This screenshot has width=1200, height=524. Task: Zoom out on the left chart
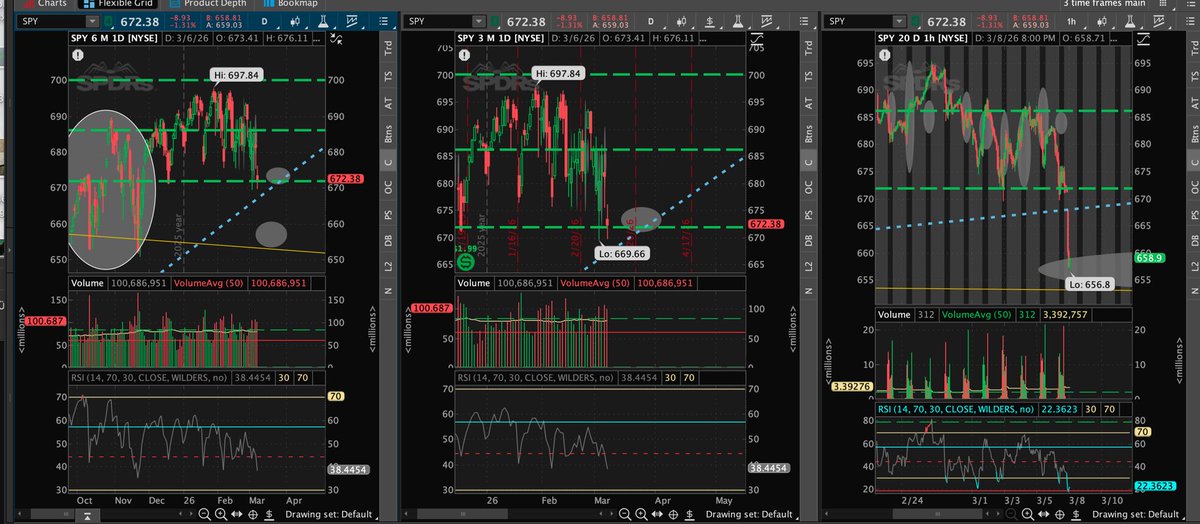pyautogui.click(x=204, y=514)
